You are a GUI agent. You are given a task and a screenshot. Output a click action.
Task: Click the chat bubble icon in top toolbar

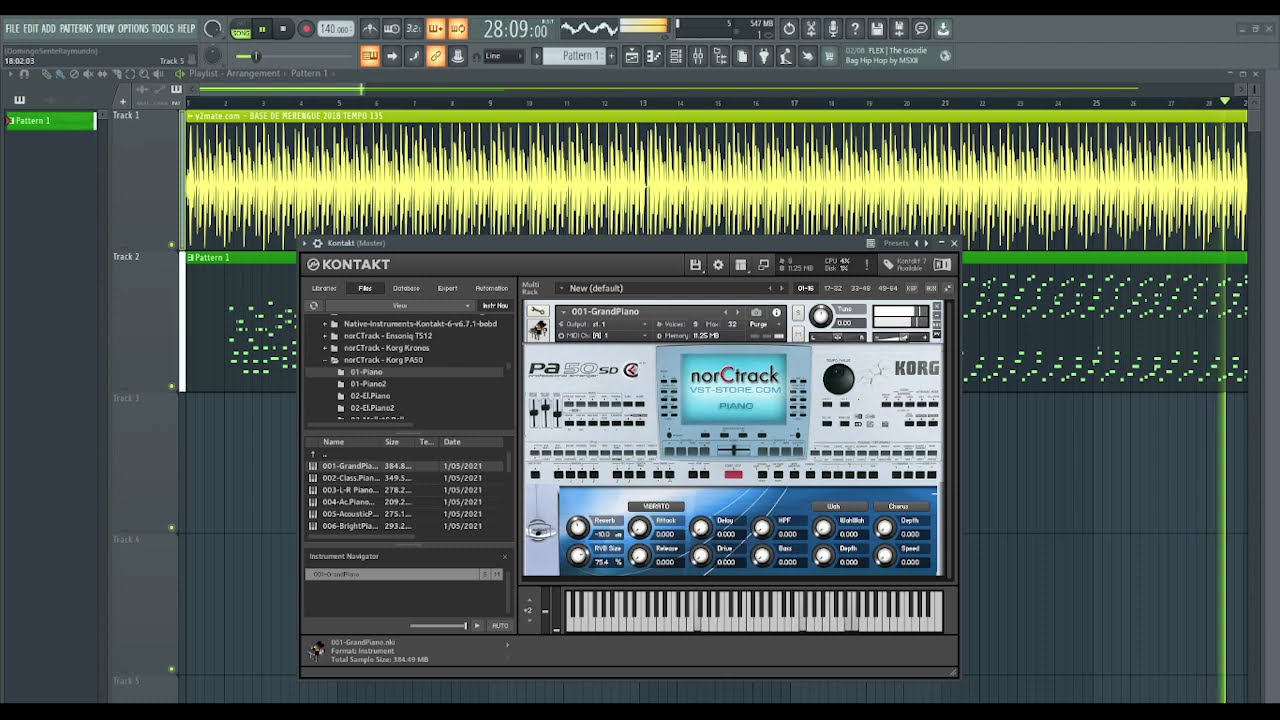tap(921, 29)
